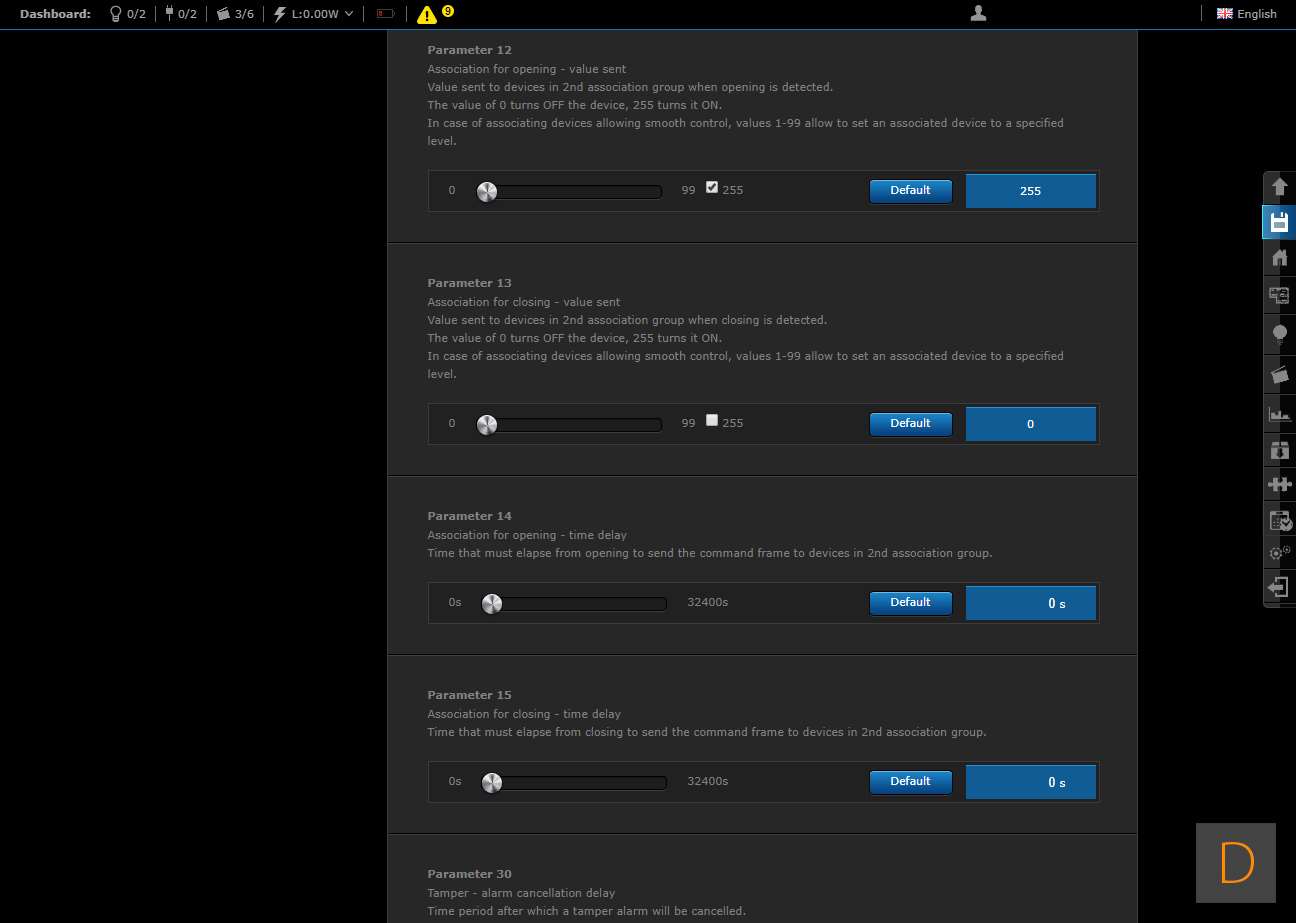The height and width of the screenshot is (923, 1296).
Task: Go to Home via the house icon
Action: point(1279,258)
